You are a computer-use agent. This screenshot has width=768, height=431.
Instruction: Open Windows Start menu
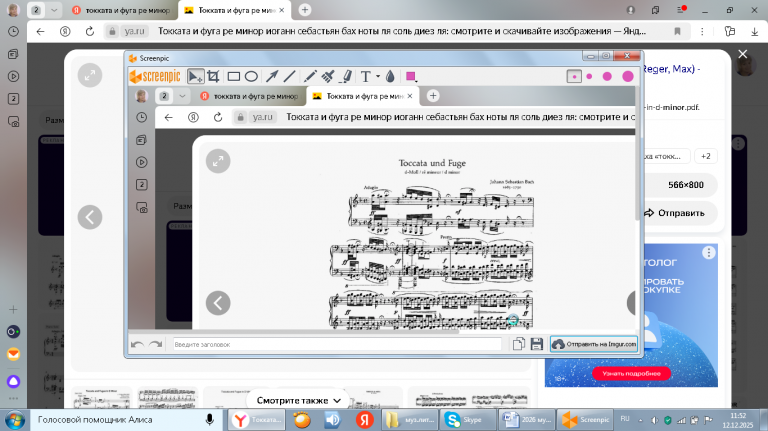coord(15,420)
